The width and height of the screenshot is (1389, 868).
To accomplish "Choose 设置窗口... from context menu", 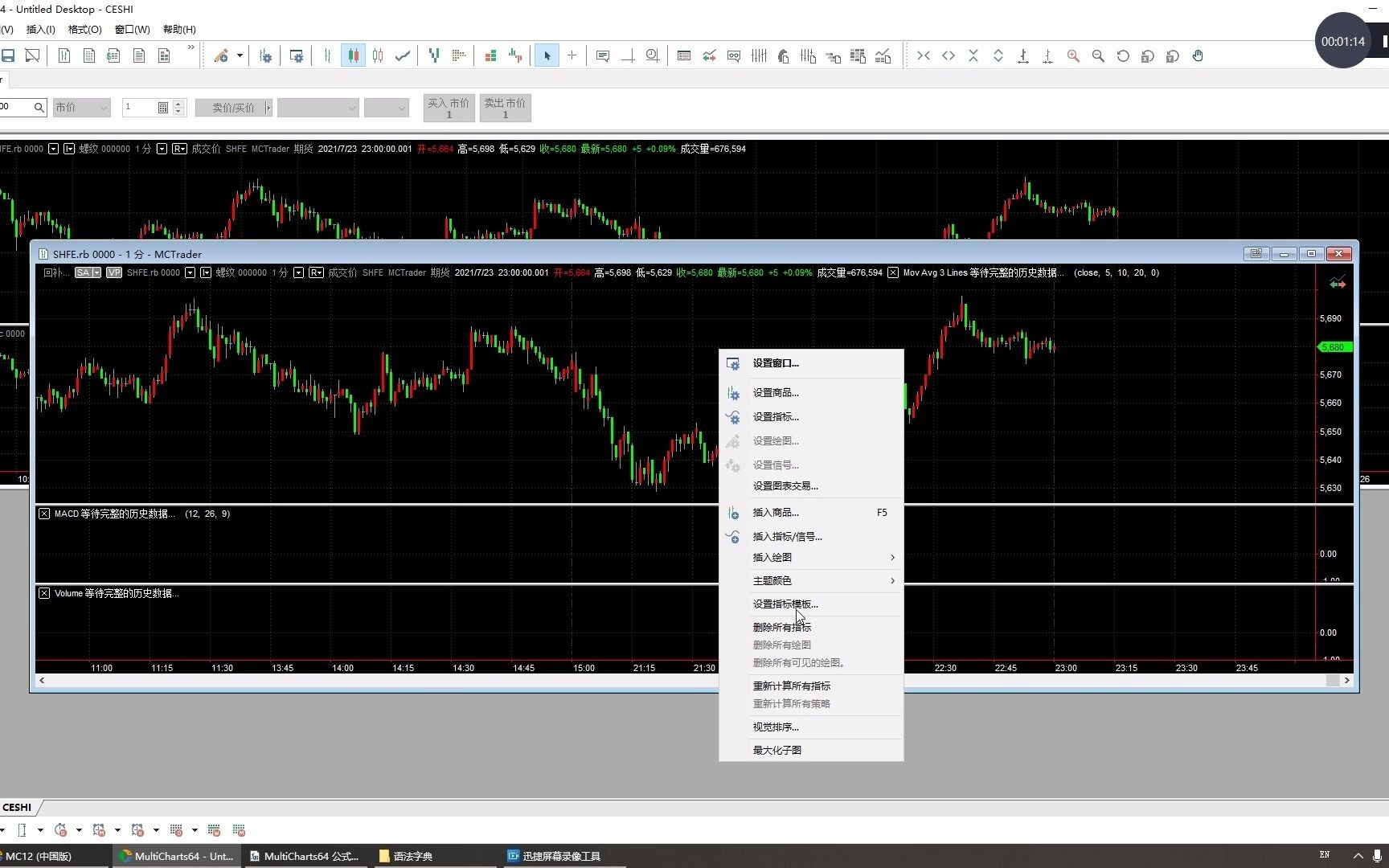I will pos(811,363).
